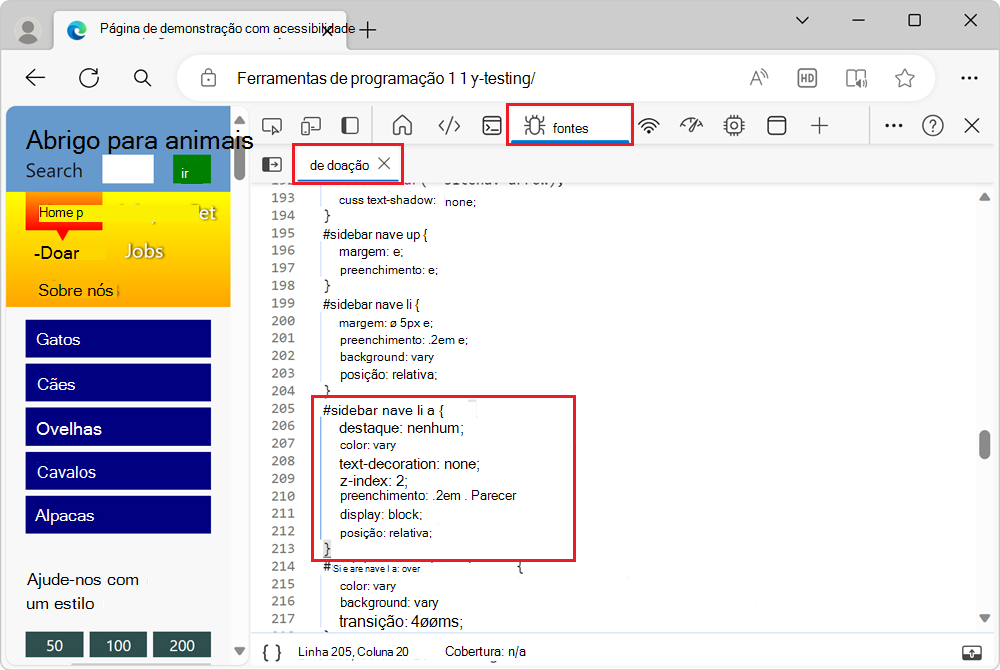Click 'Linha 205, Coluna 20' status text
This screenshot has height=670, width=1000.
coord(353,652)
